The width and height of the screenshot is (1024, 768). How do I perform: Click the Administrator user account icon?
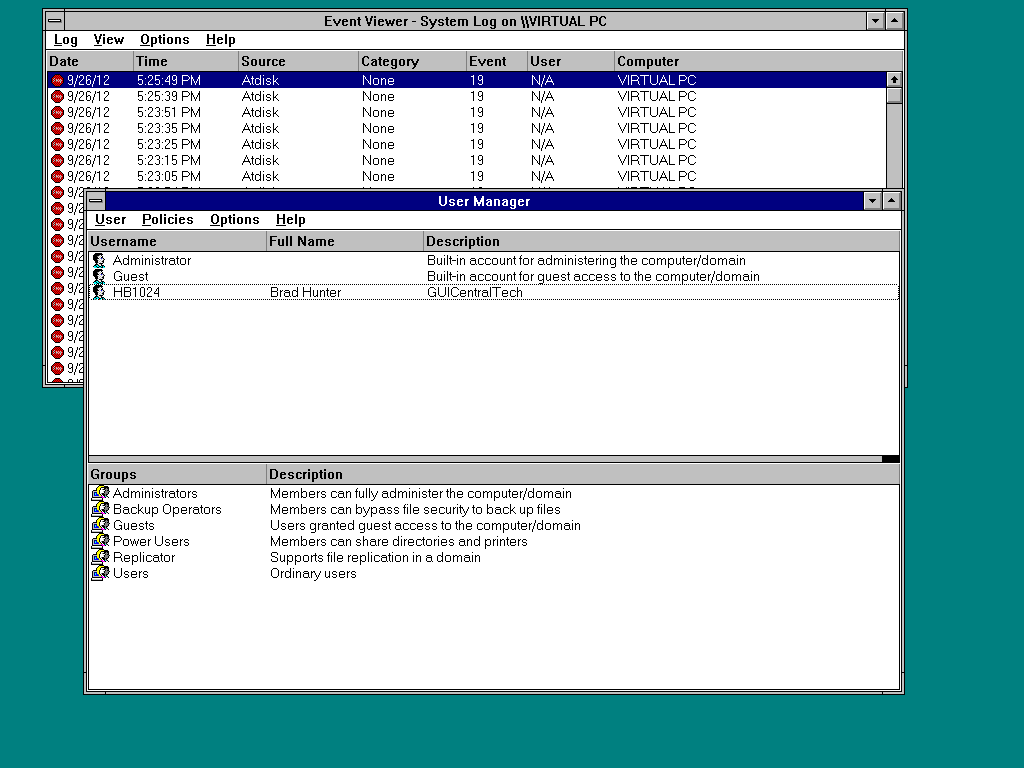coord(99,261)
